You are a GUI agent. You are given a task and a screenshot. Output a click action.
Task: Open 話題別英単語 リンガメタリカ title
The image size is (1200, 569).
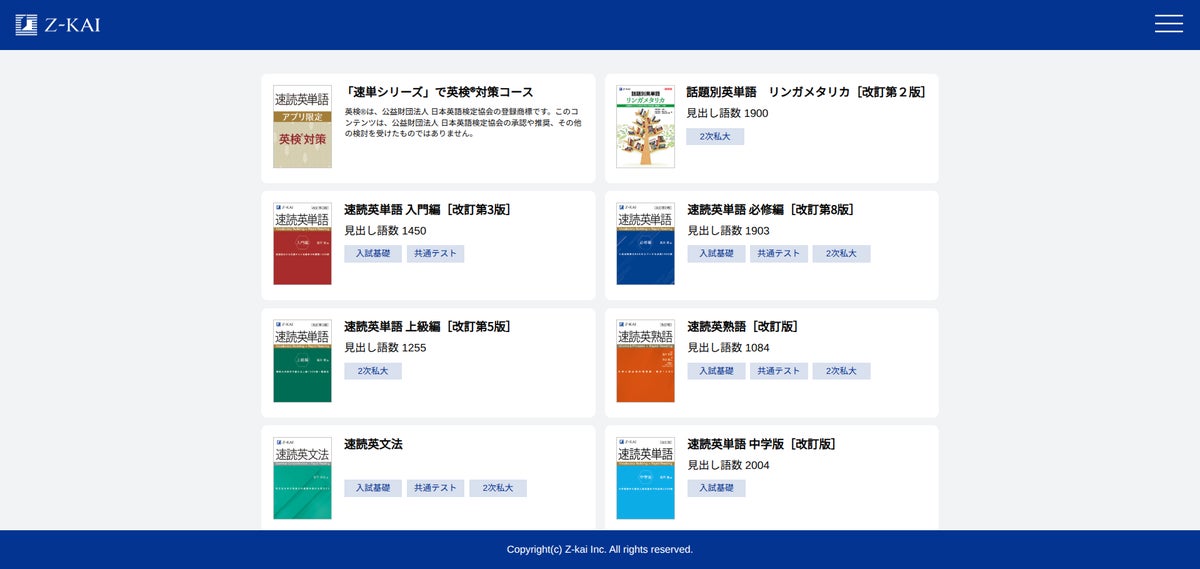click(806, 92)
